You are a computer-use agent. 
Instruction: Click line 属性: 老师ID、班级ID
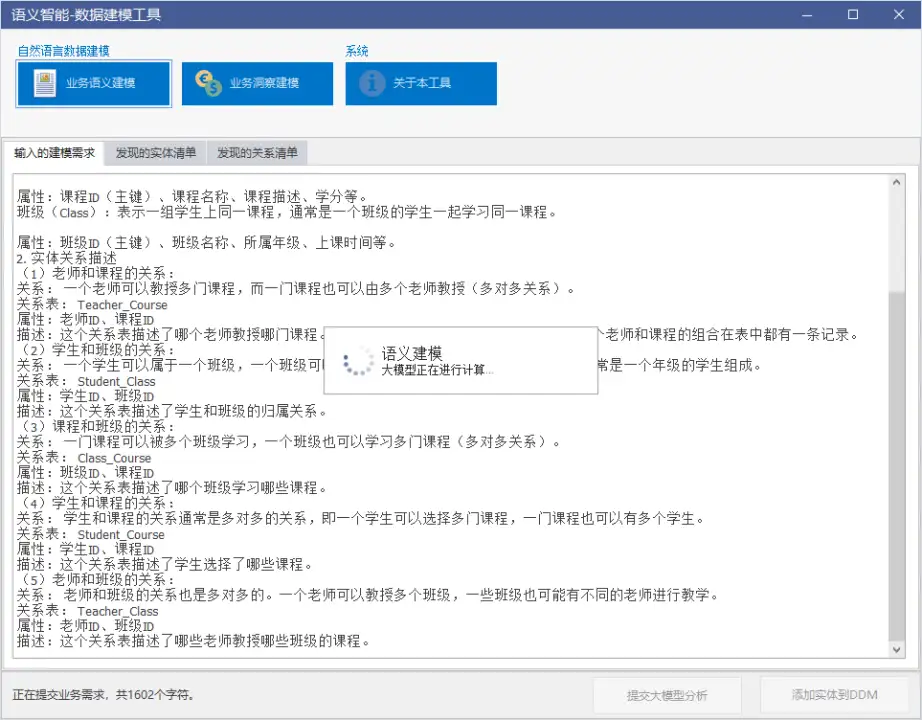point(85,626)
